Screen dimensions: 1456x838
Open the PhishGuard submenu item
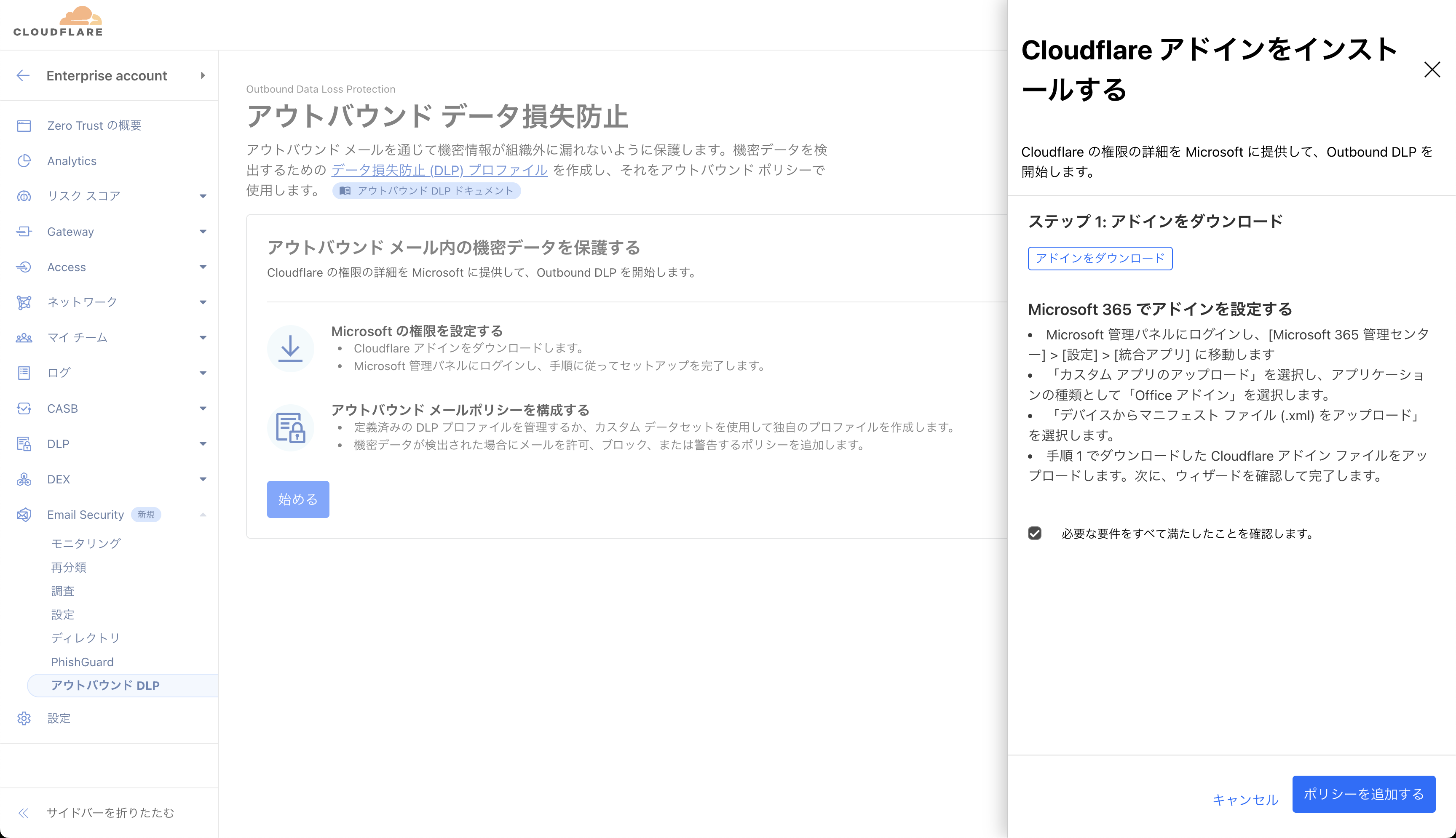click(82, 662)
